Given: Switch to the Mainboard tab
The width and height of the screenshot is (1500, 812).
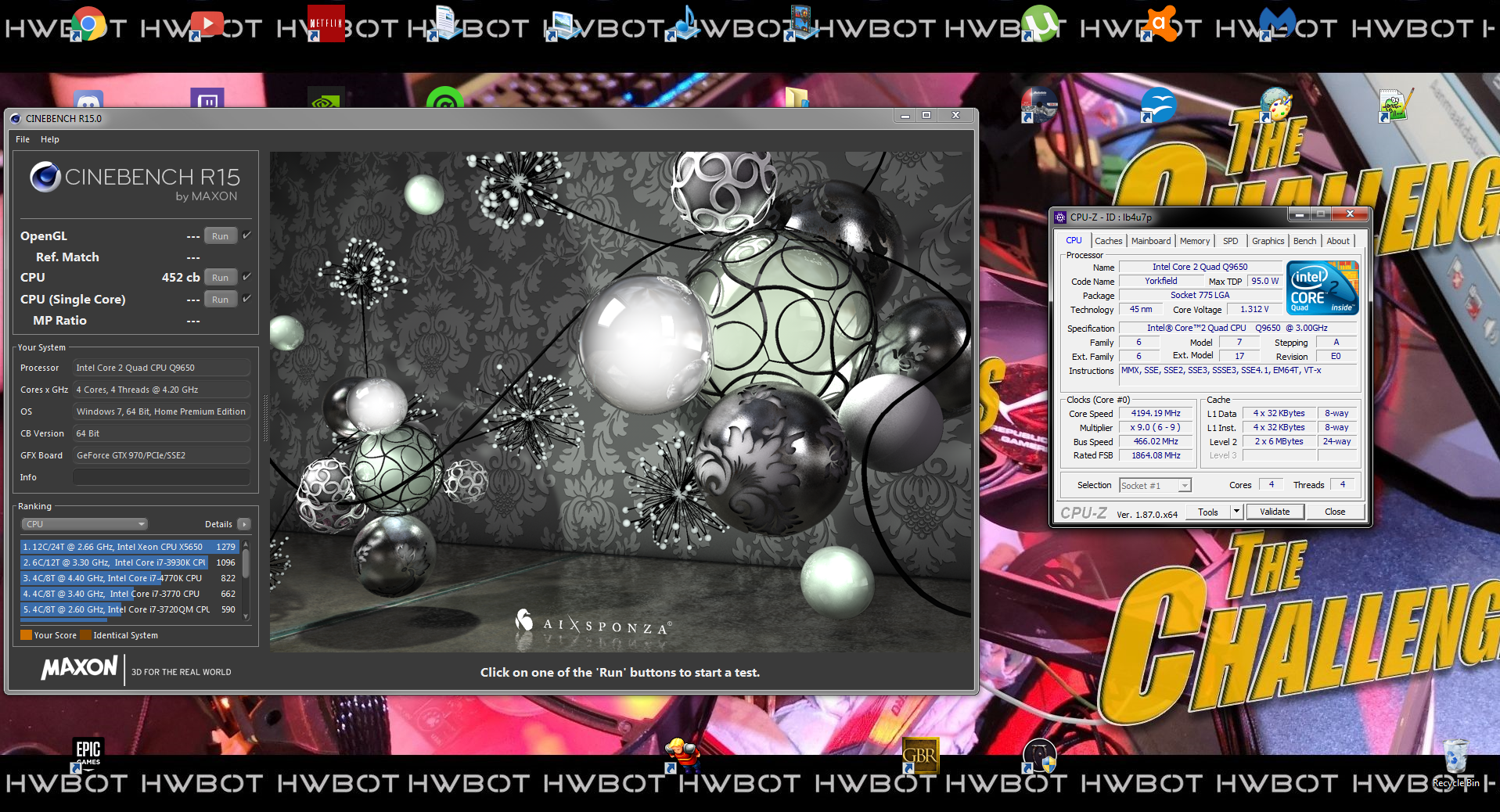Looking at the screenshot, I should [x=1151, y=241].
